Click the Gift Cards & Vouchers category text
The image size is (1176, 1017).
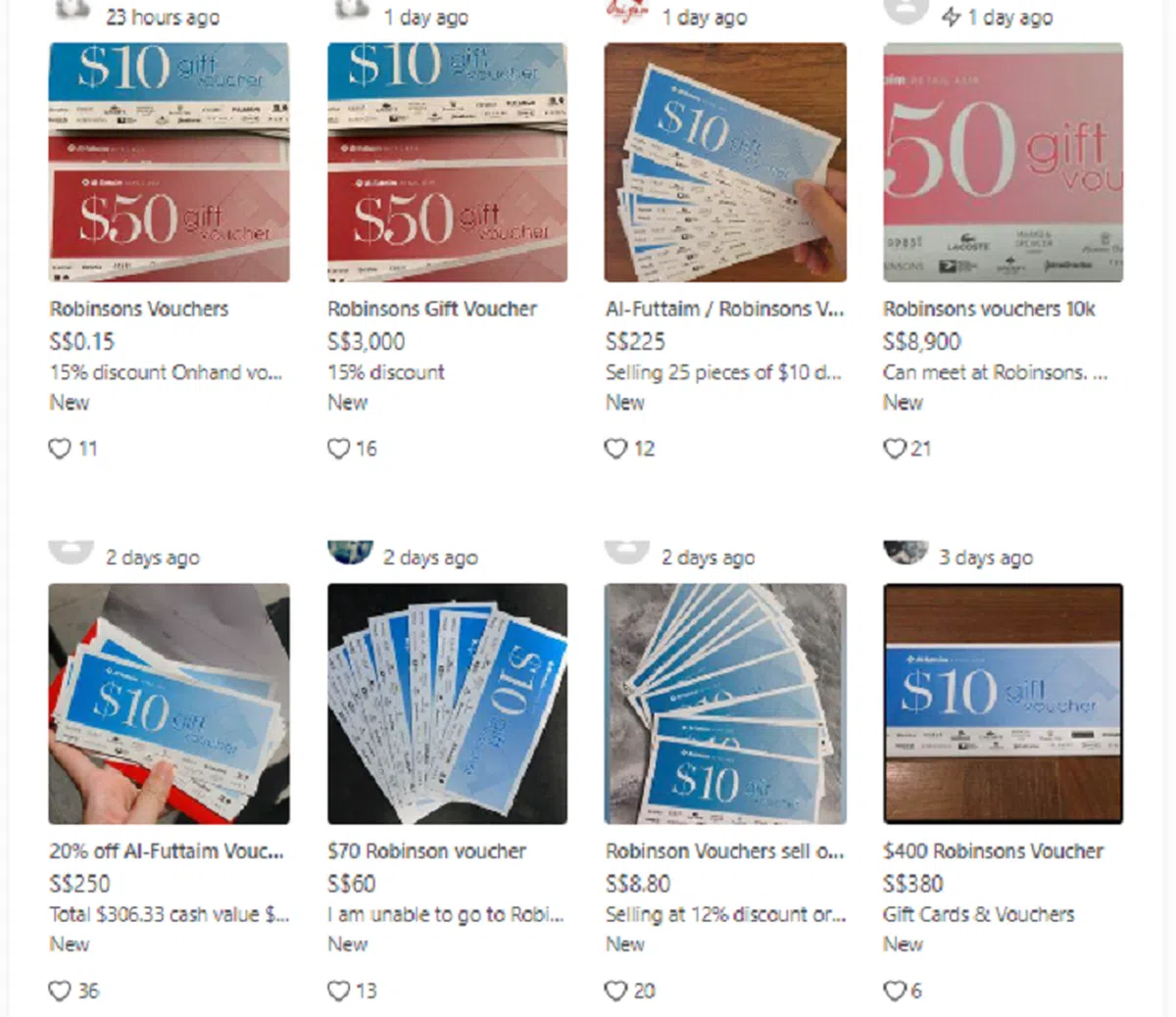click(x=978, y=914)
